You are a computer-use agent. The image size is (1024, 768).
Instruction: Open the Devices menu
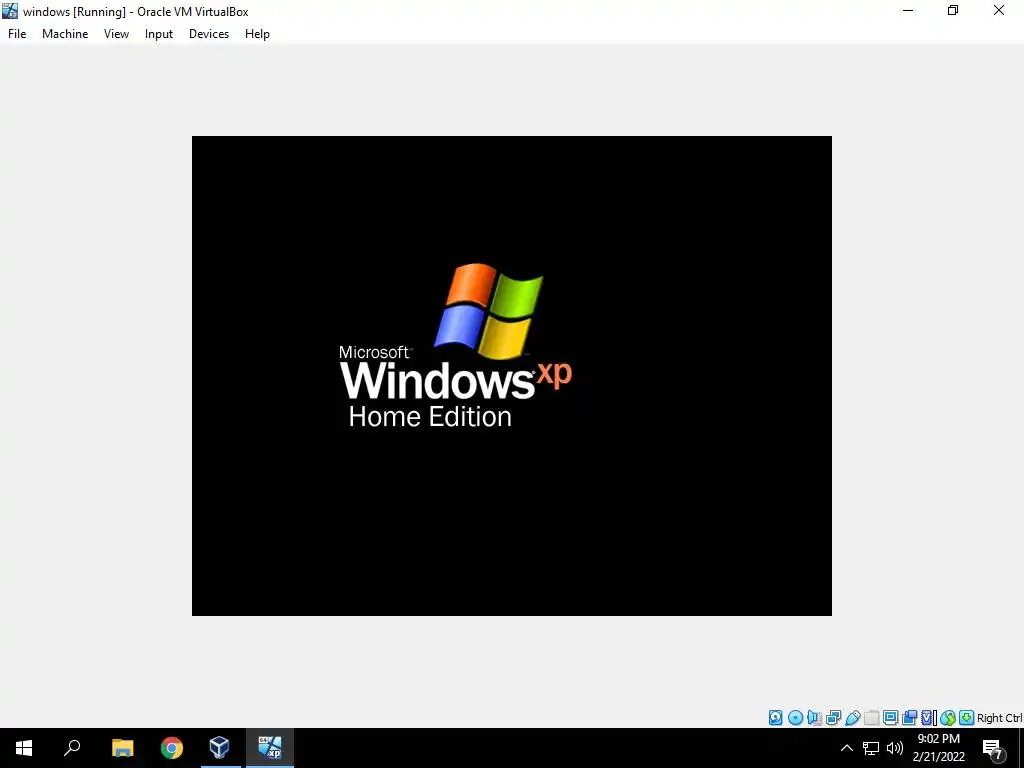tap(209, 34)
